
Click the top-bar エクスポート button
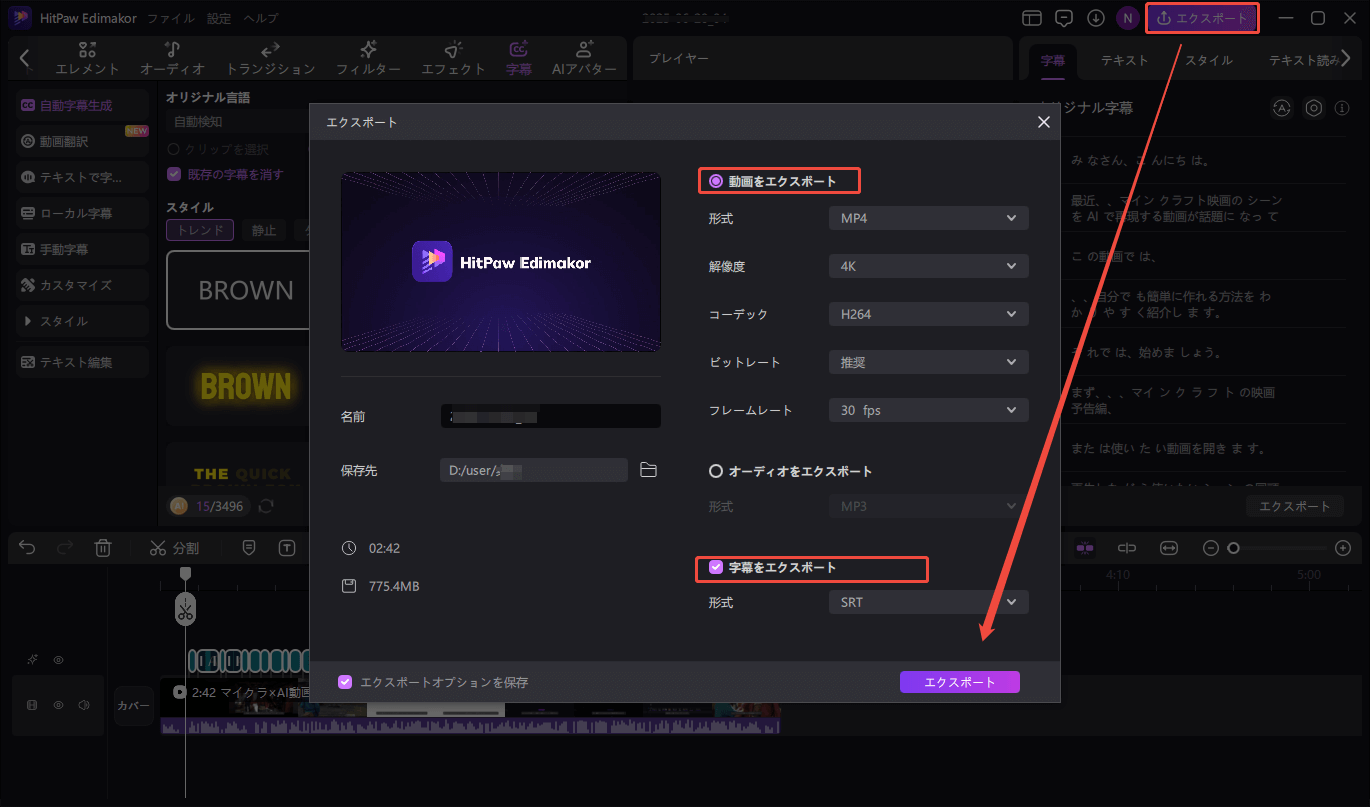[1202, 18]
